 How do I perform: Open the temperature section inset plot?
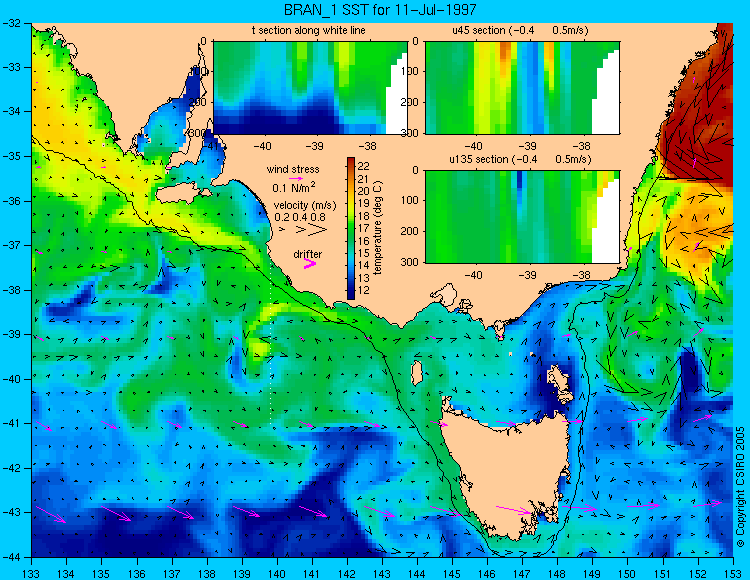coord(310,88)
